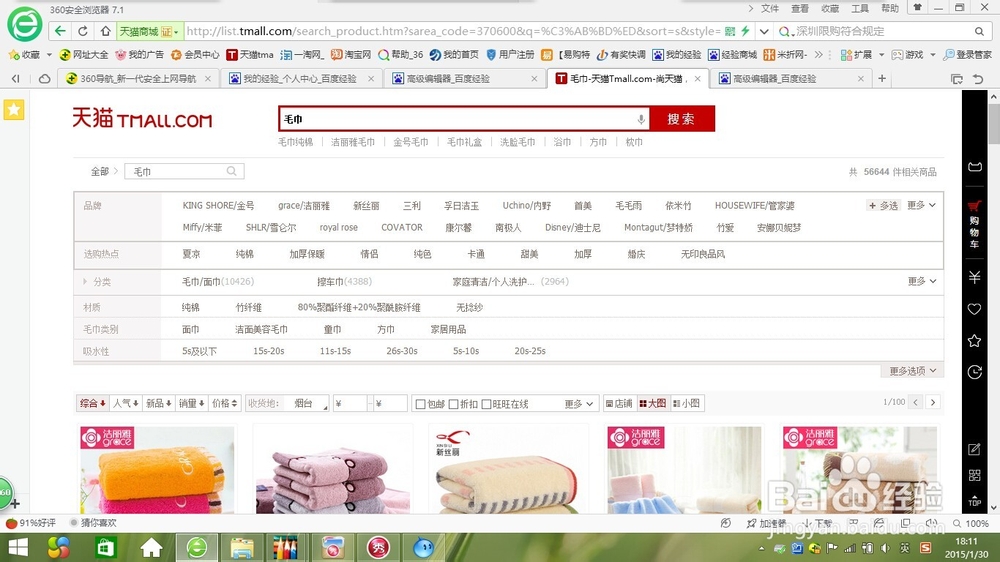Click the star icon in black sidebar
This screenshot has width=1000, height=562.
coord(974,341)
